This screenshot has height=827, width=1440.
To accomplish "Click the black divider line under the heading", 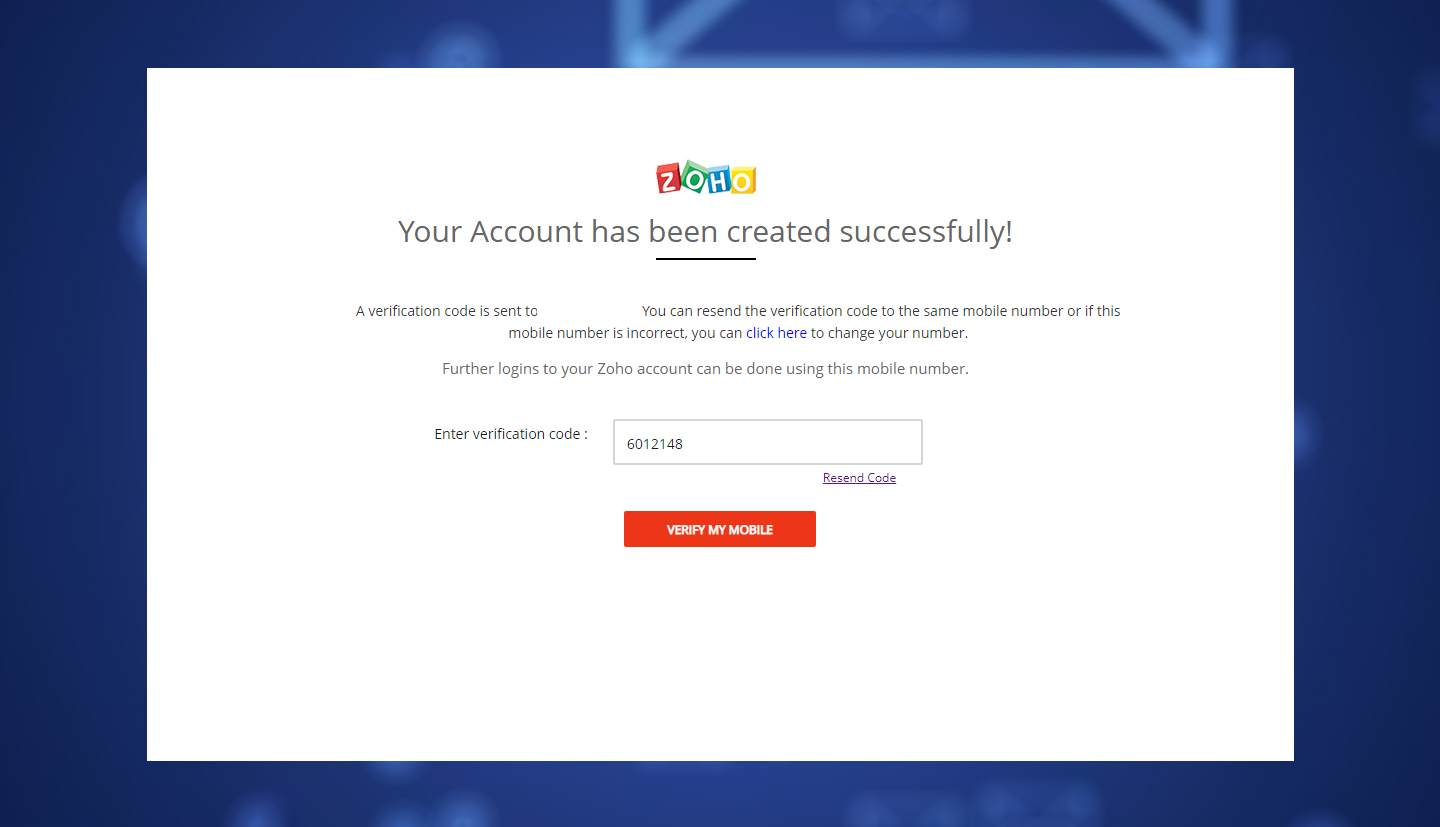I will [x=706, y=259].
